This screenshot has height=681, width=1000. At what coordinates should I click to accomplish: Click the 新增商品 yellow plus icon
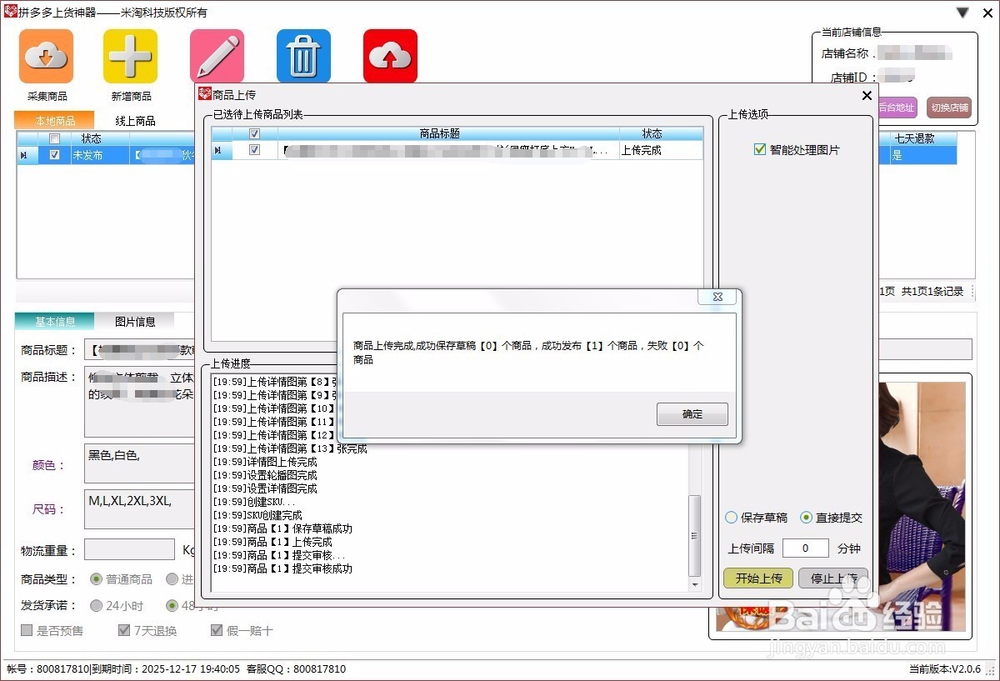[130, 56]
